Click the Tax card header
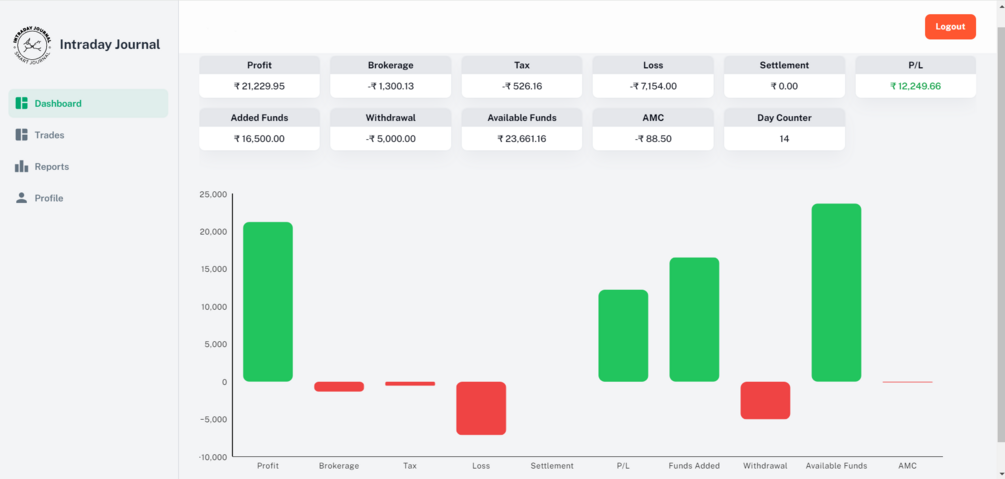This screenshot has height=479, width=1005. [x=522, y=65]
